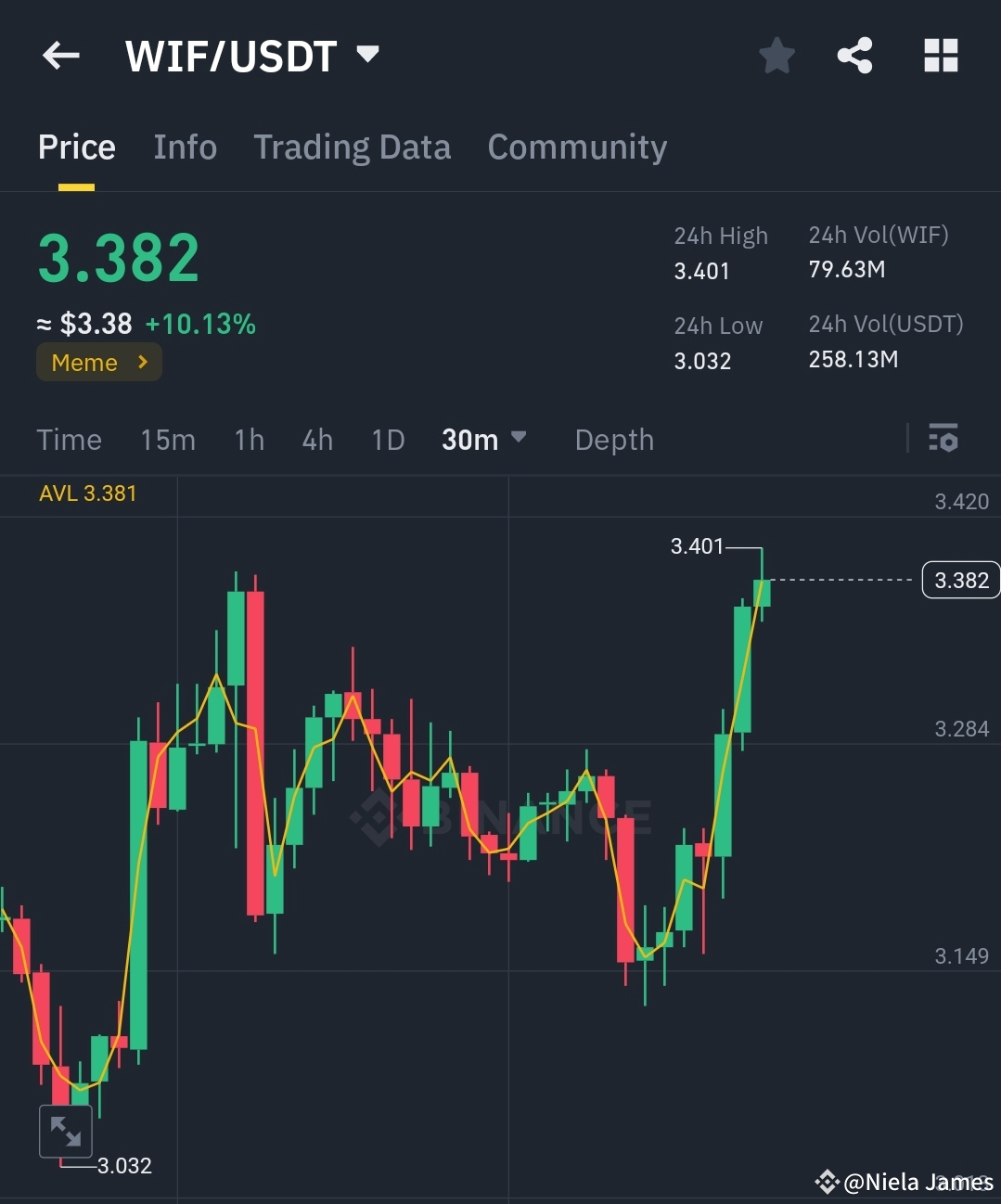1001x1204 pixels.
Task: Open the grid apps icon top right
Action: [x=941, y=55]
